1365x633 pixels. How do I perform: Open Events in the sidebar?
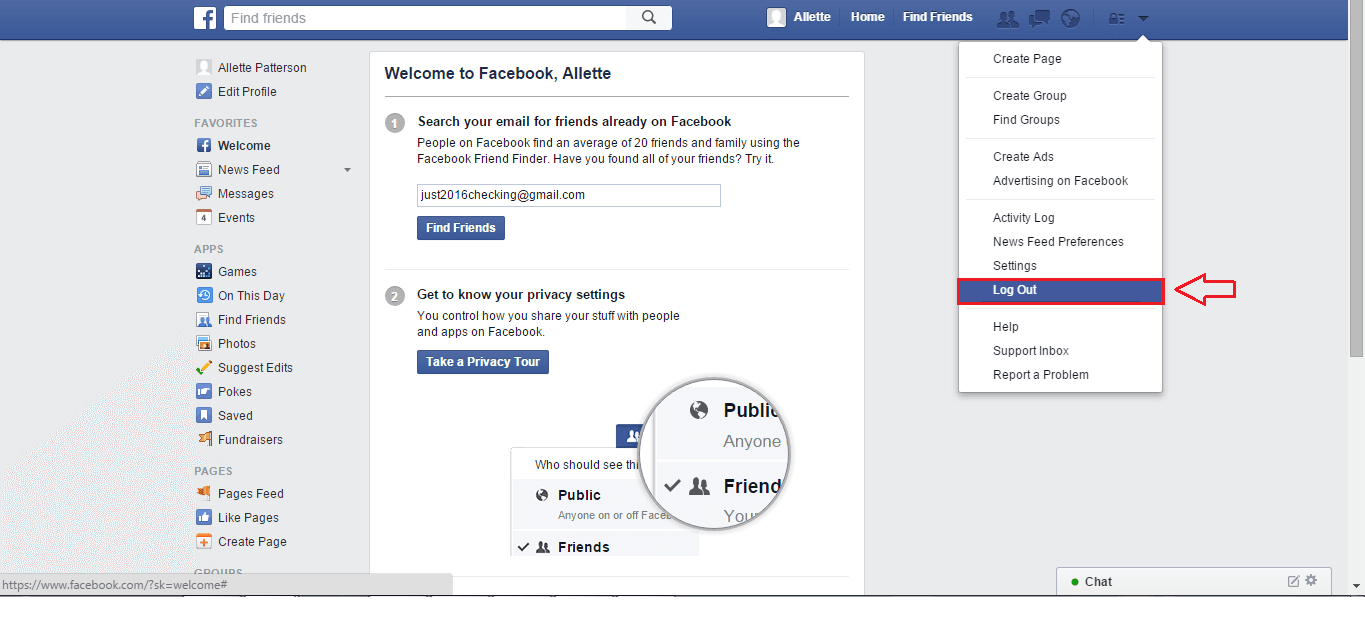coord(236,218)
